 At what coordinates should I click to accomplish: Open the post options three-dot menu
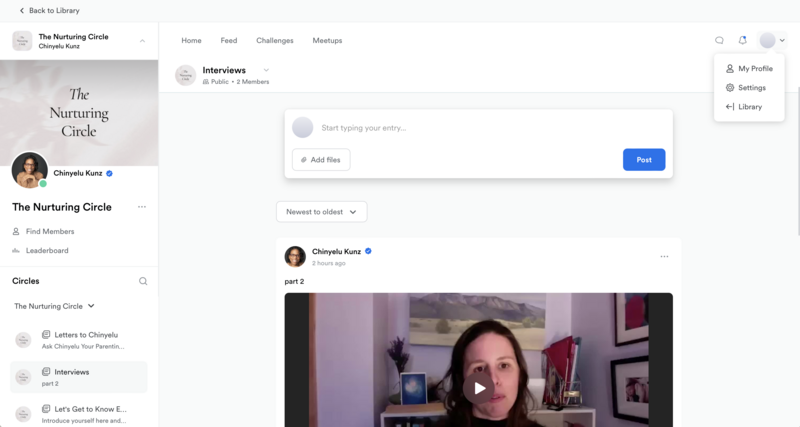(664, 257)
